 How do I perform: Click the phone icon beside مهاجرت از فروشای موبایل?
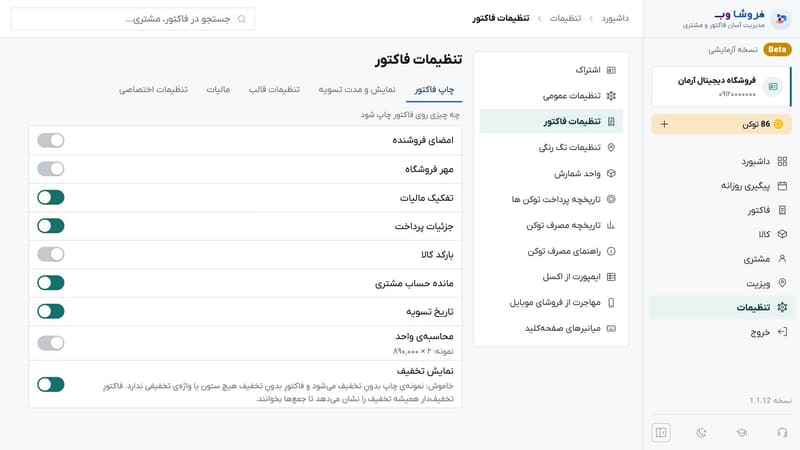tap(611, 303)
